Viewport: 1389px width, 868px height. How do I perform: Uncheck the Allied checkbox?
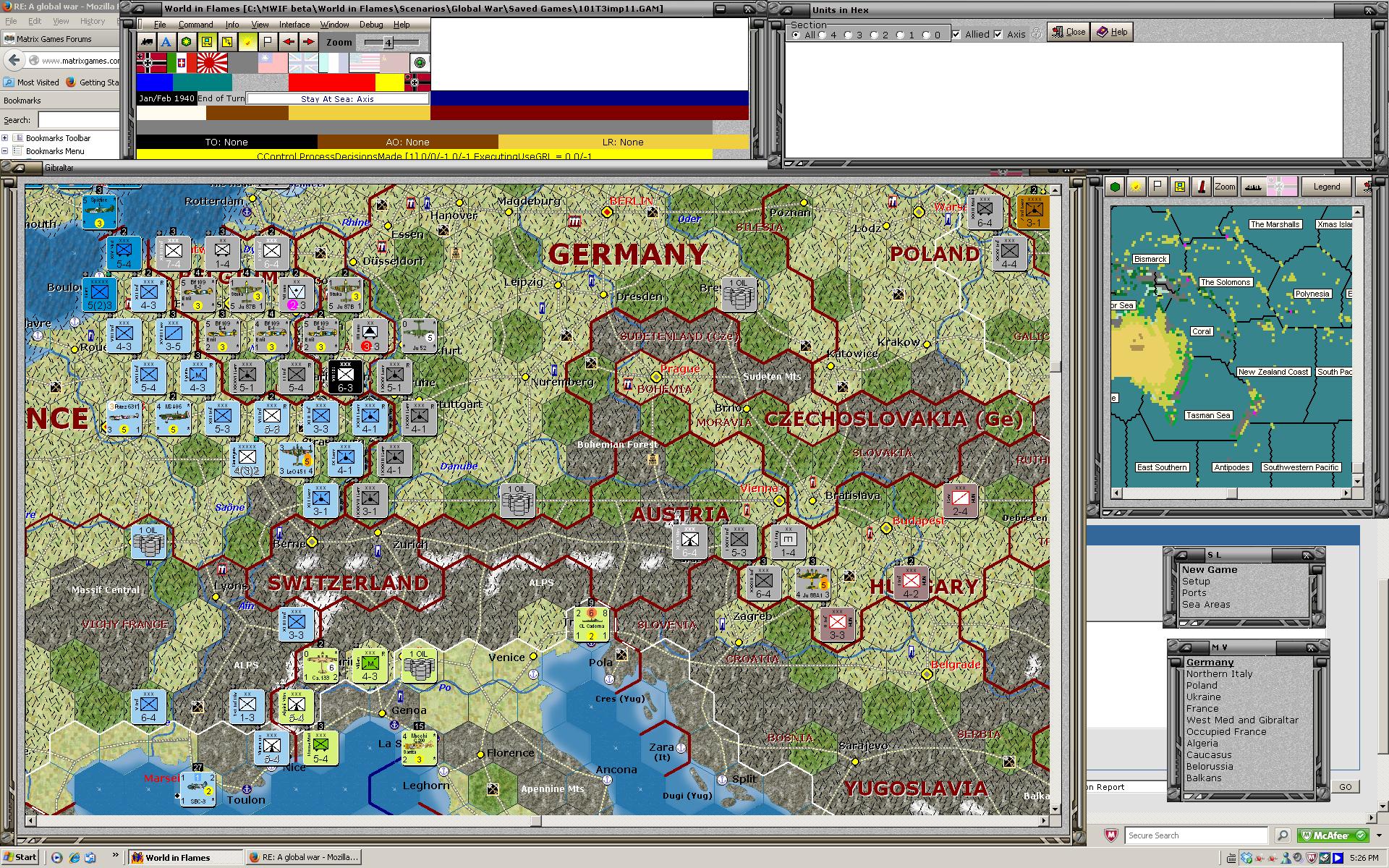pyautogui.click(x=956, y=34)
